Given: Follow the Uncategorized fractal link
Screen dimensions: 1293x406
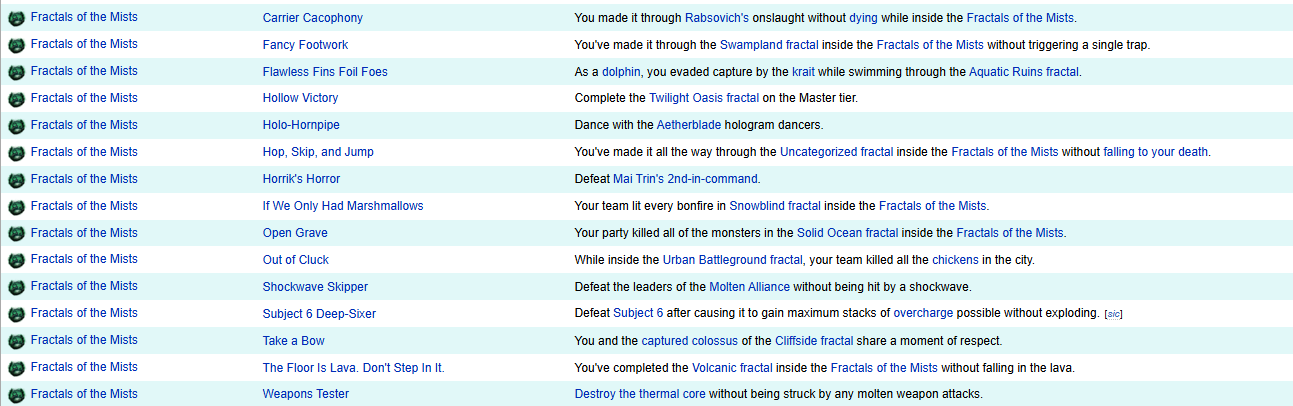Looking at the screenshot, I should point(837,152).
